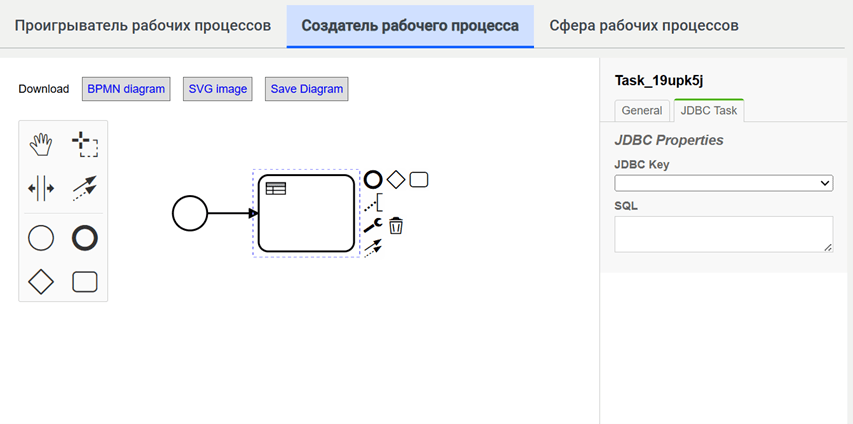This screenshot has height=424, width=853.
Task: Download the SVG image
Action: pos(218,89)
